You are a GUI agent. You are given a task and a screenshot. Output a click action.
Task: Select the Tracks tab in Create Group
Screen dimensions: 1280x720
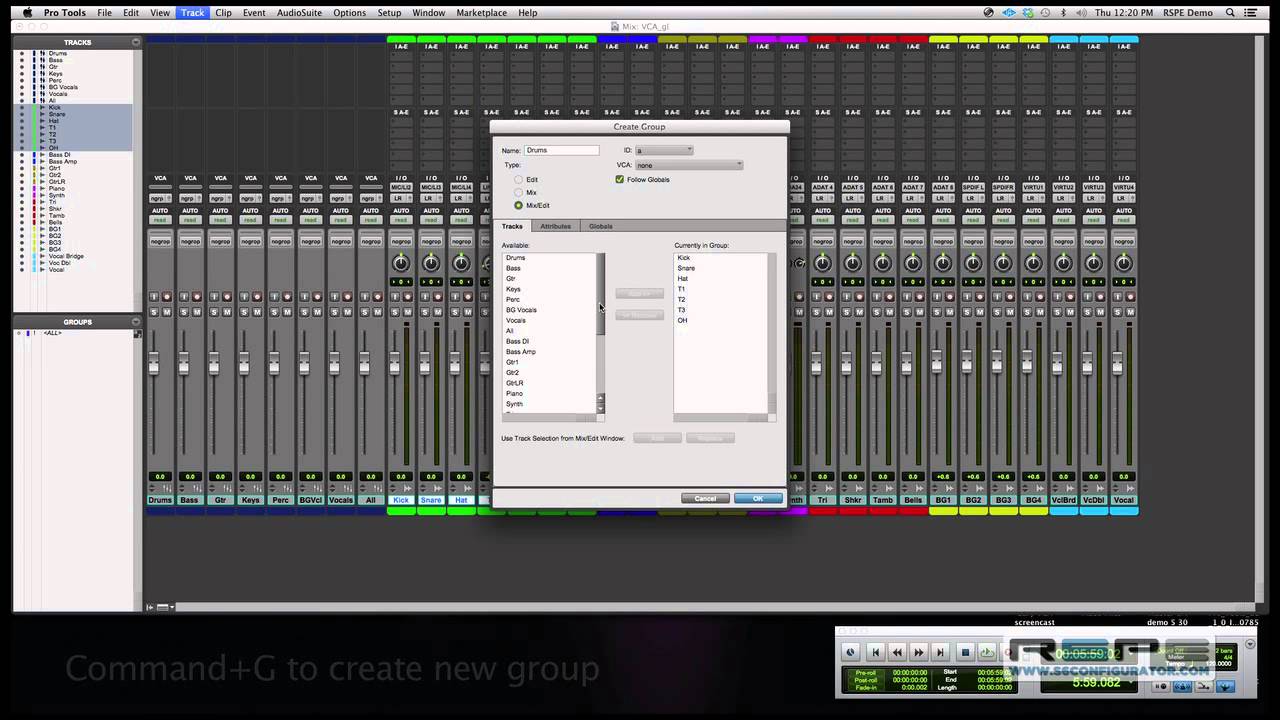point(512,226)
